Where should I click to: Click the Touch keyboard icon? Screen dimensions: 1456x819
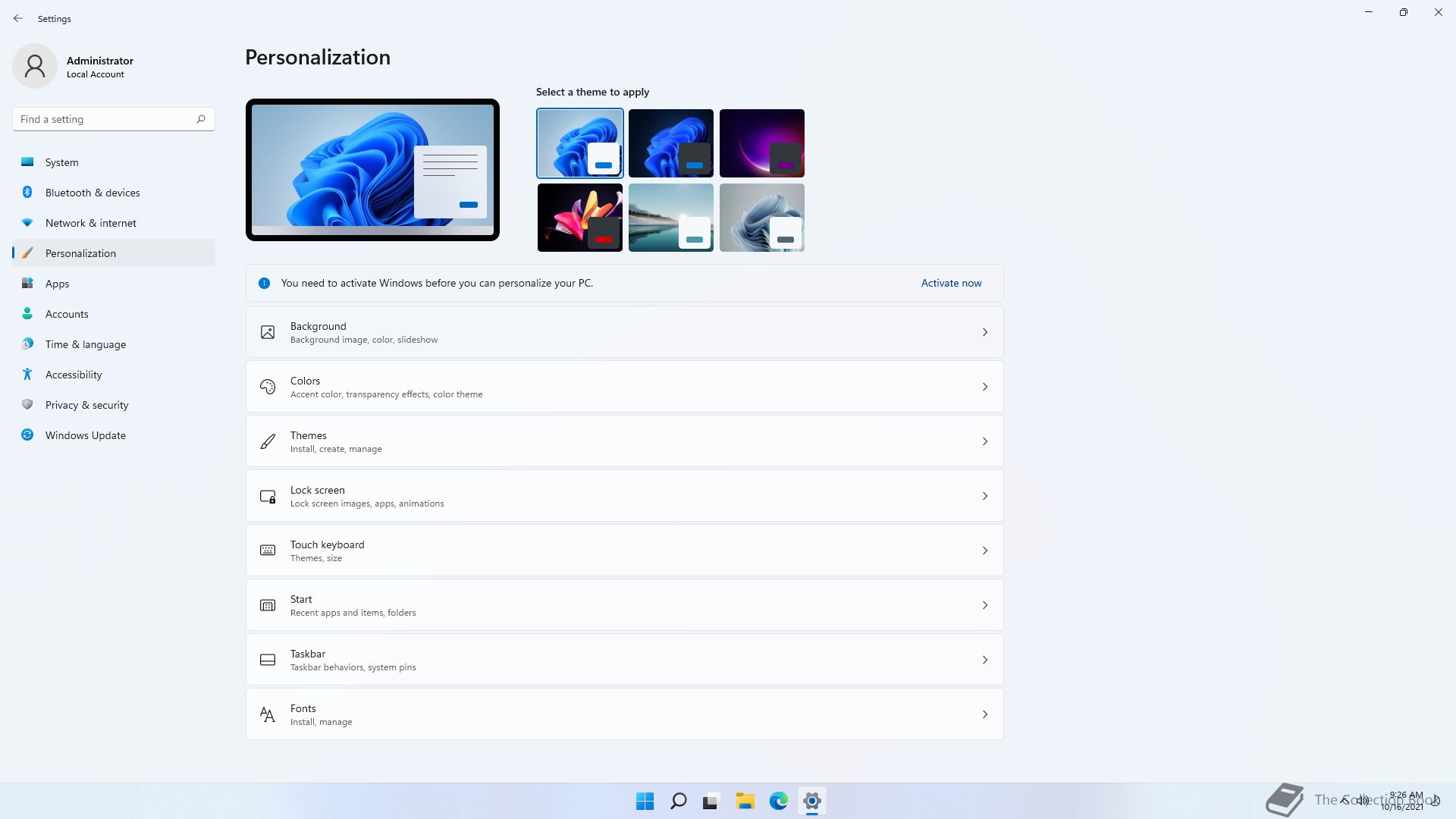tap(268, 551)
